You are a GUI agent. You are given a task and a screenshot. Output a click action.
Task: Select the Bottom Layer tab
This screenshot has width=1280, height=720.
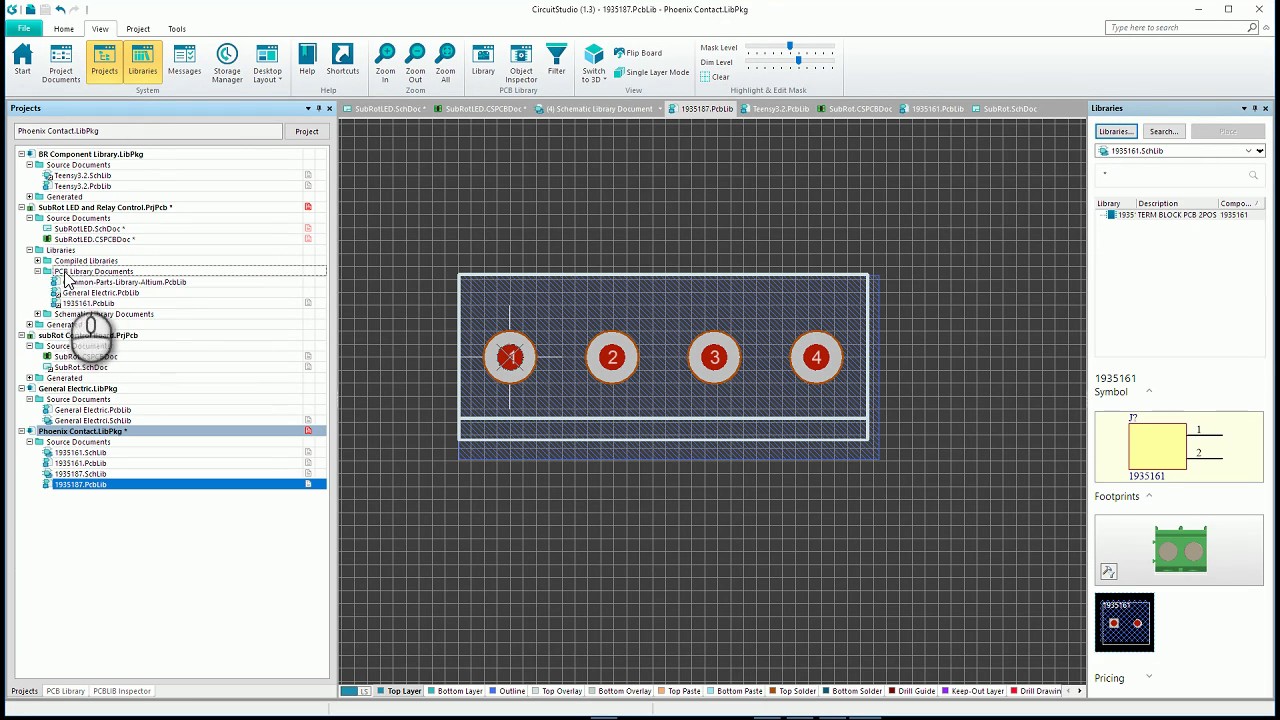coord(454,691)
